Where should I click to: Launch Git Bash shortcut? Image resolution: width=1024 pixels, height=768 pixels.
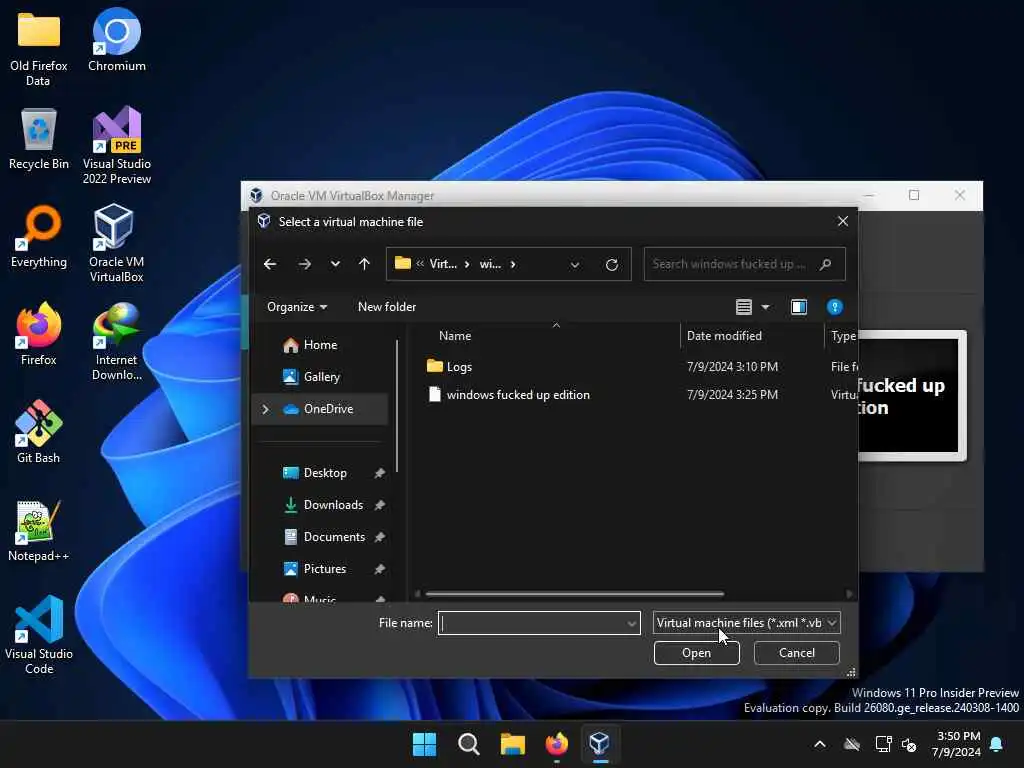coord(39,432)
